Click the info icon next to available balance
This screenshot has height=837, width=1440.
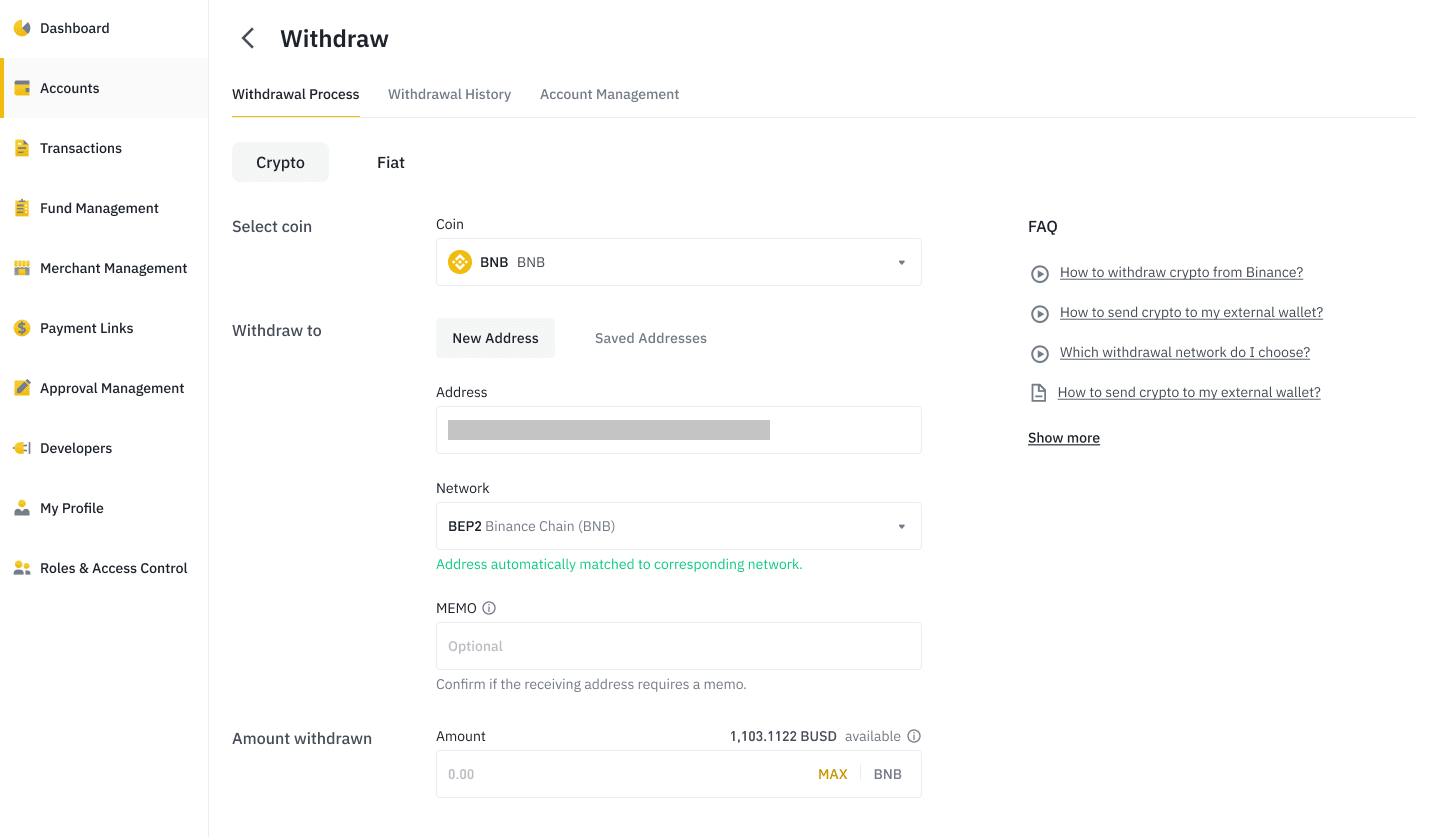[914, 736]
